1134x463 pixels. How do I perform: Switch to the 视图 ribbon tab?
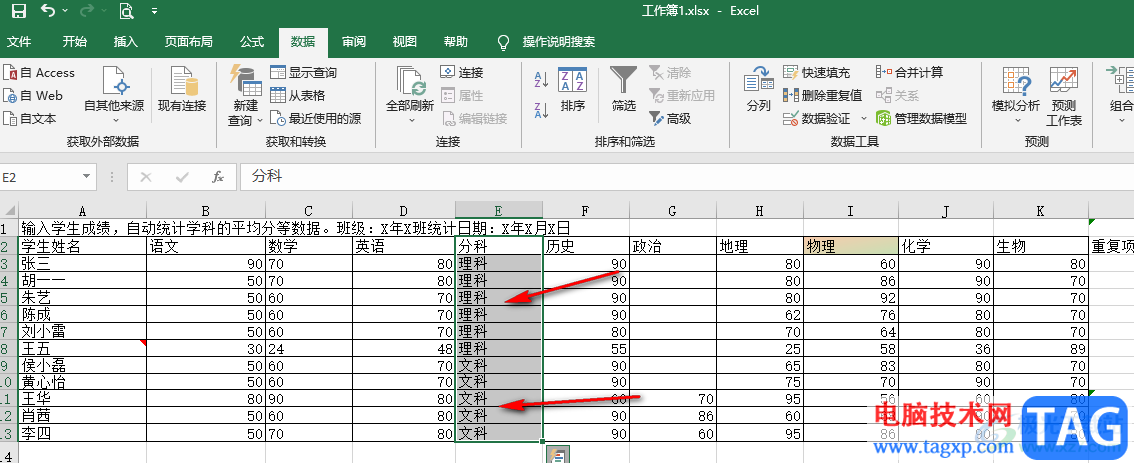tap(404, 42)
